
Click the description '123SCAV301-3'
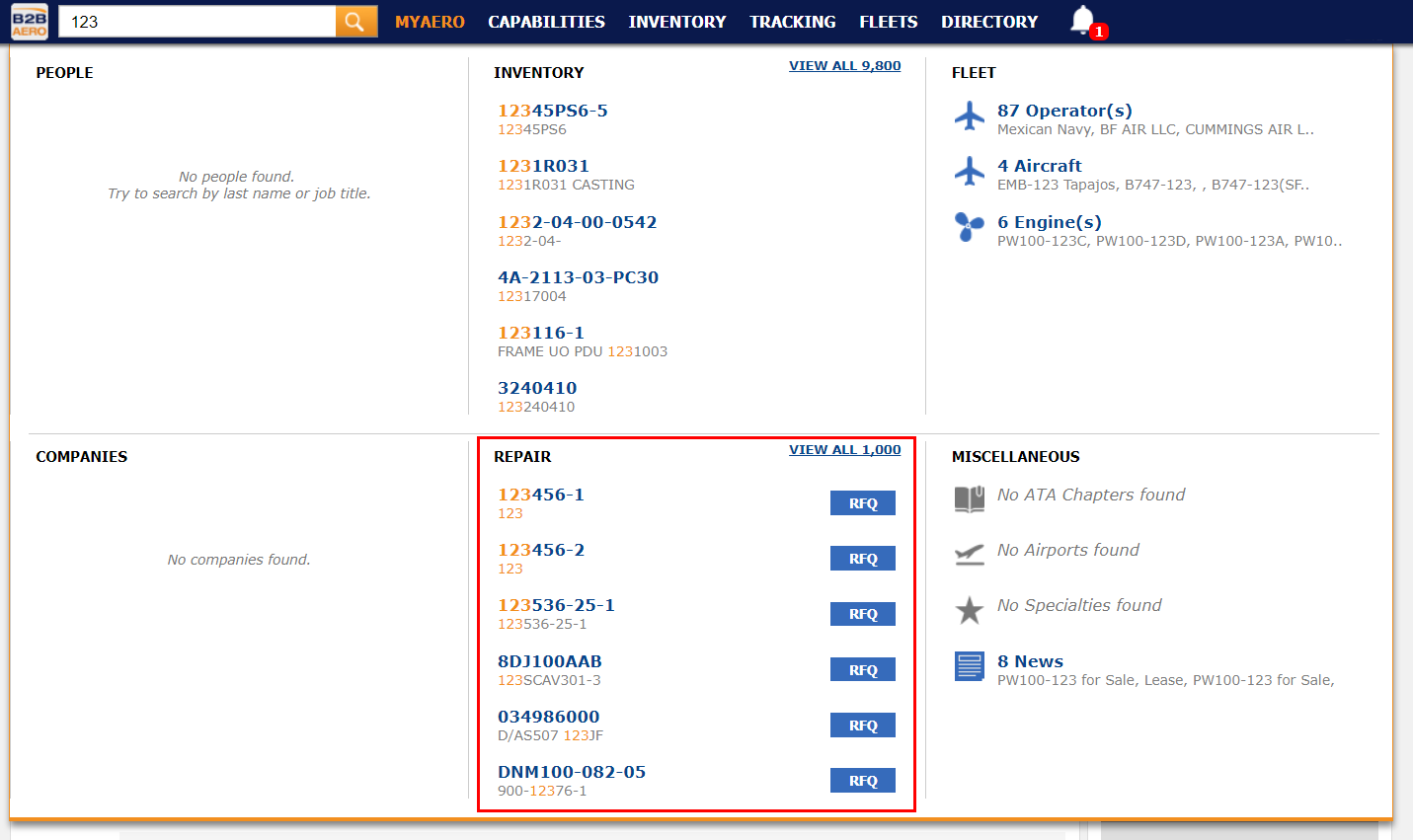tap(549, 680)
